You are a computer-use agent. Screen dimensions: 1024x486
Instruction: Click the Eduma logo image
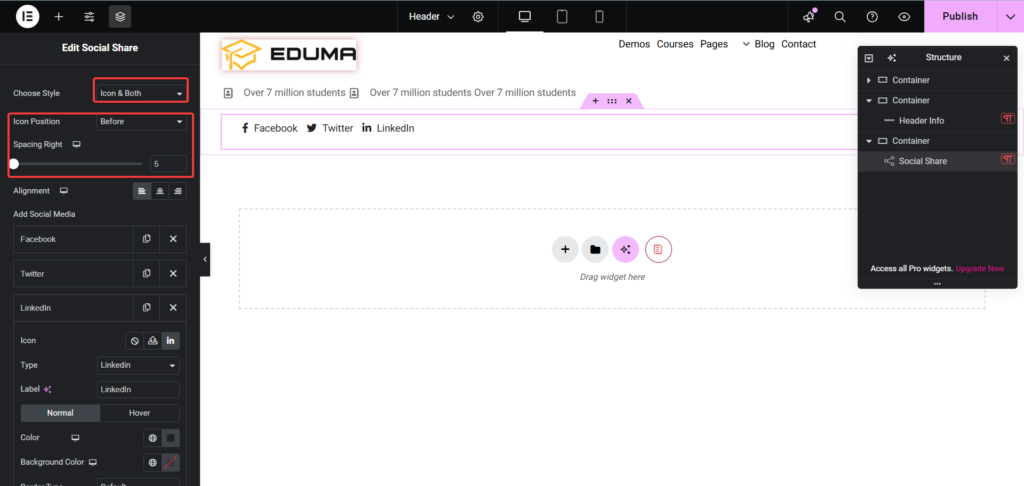(289, 54)
